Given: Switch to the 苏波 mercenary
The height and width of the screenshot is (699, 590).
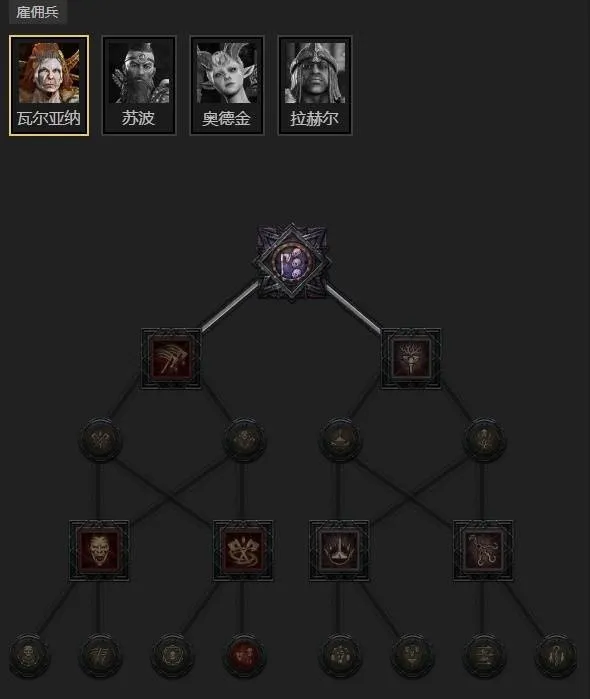Looking at the screenshot, I should click(x=139, y=86).
